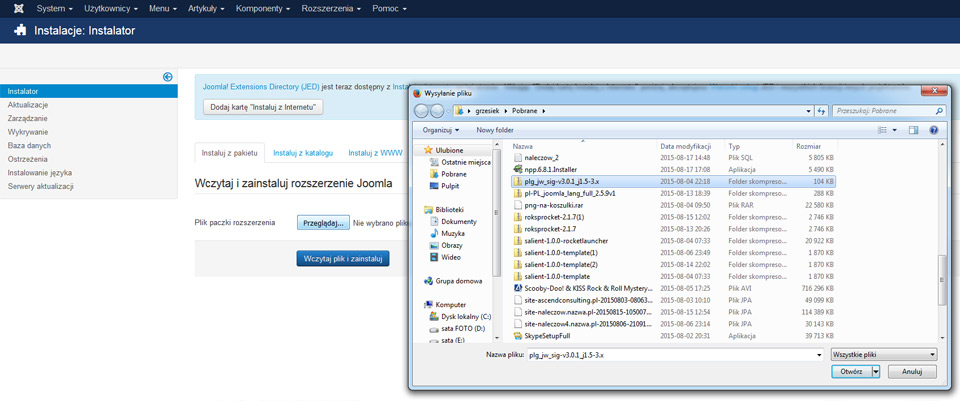Screen dimensions: 960x401
Task: Click the change view icon in the dialog
Action: pyautogui.click(x=882, y=130)
